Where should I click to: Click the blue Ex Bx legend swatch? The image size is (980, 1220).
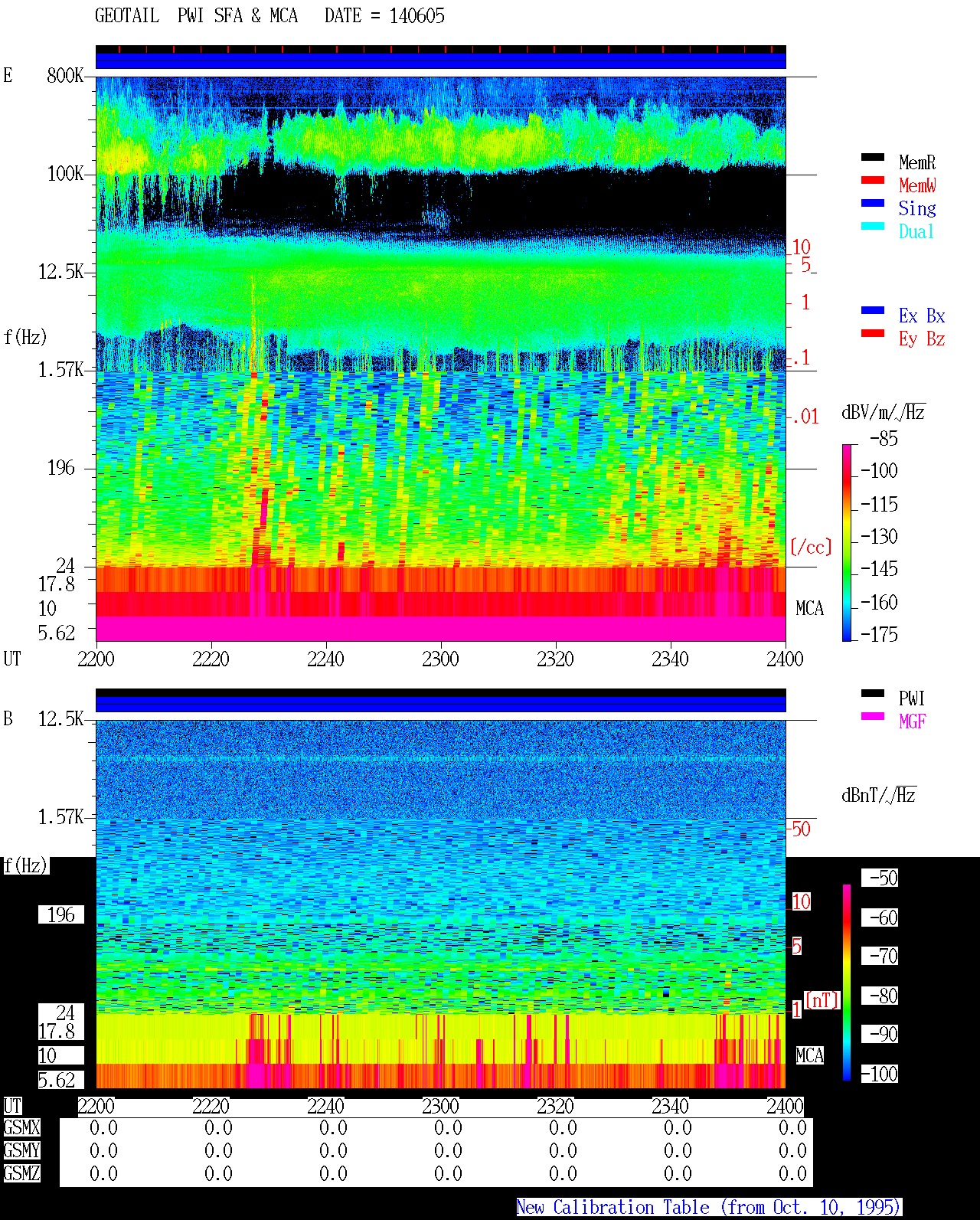click(x=873, y=311)
